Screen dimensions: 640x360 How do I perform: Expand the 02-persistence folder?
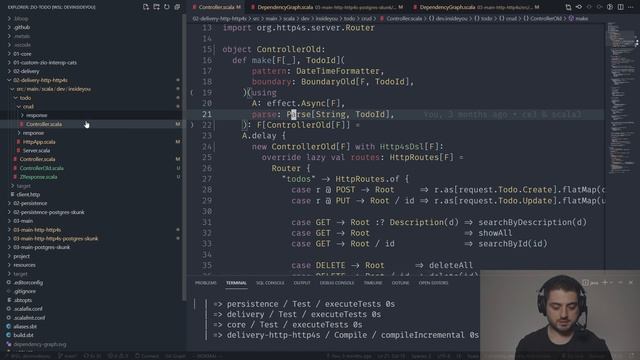9,203
